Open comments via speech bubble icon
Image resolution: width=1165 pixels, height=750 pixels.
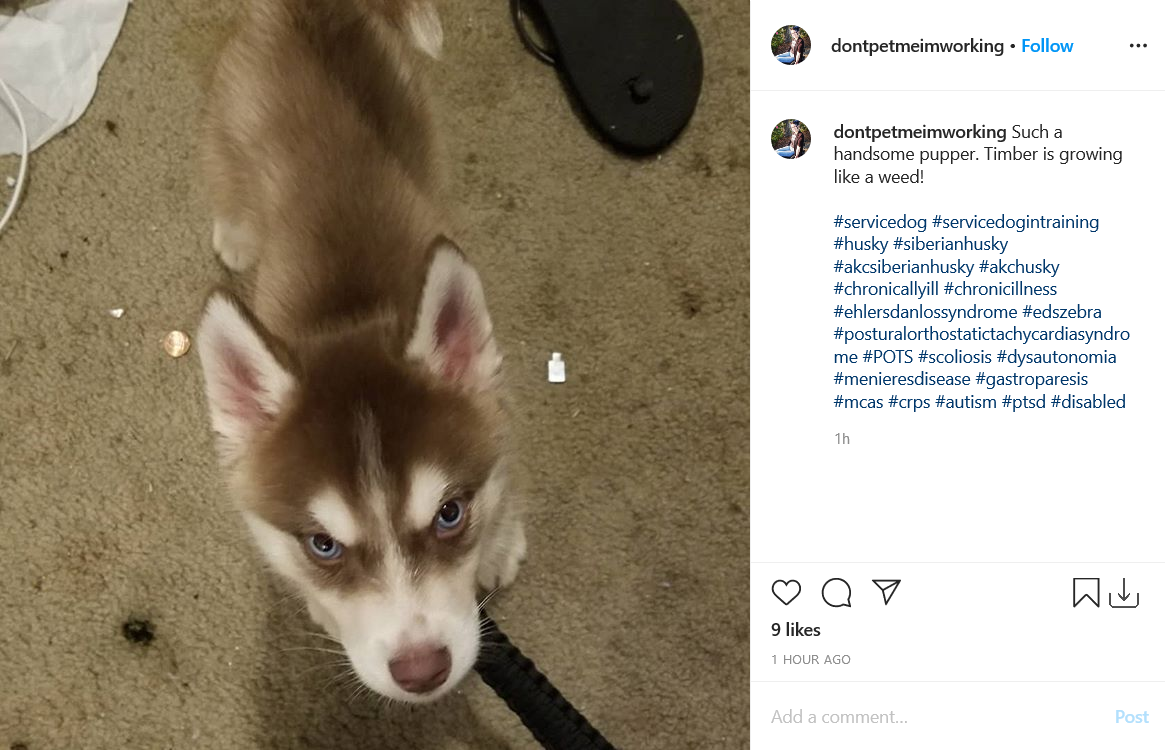(x=837, y=592)
